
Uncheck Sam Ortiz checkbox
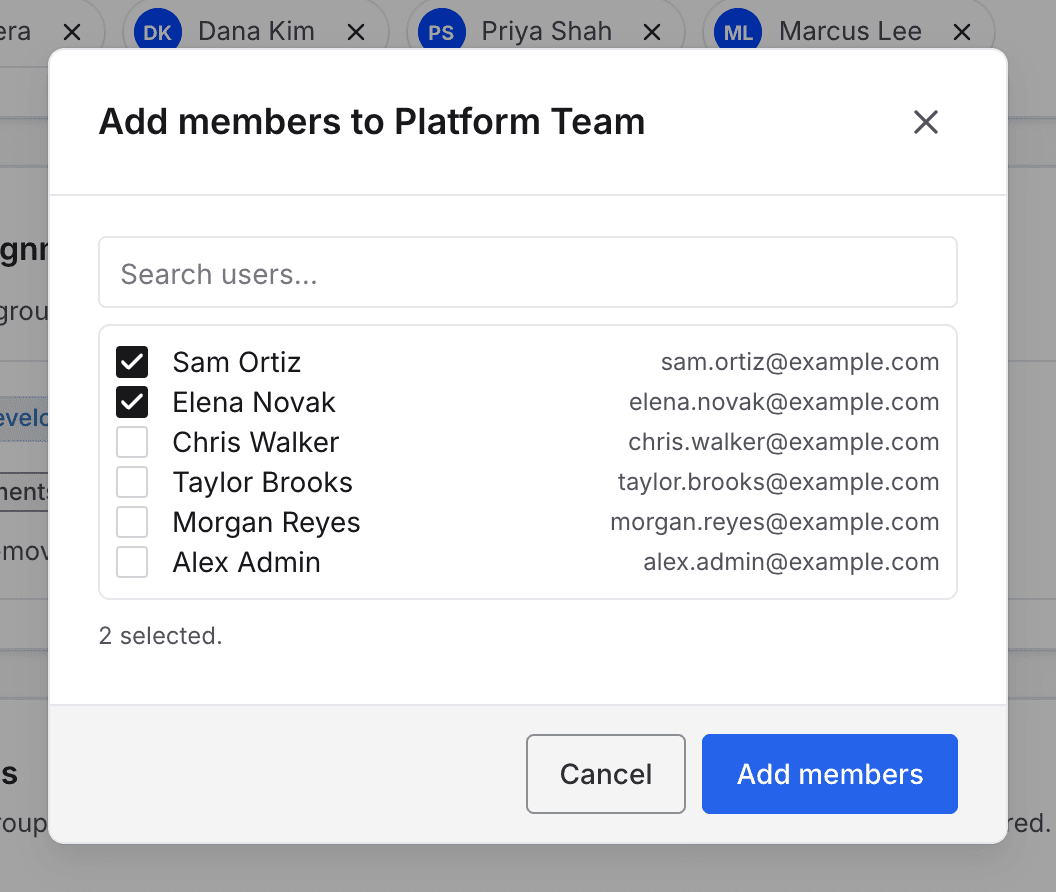(x=132, y=362)
